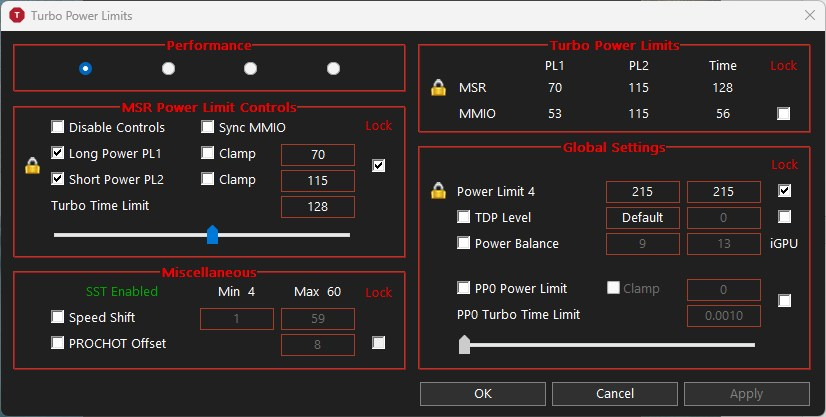This screenshot has height=417, width=826.
Task: Toggle the Power Limit 4 lock checkbox
Action: [784, 191]
